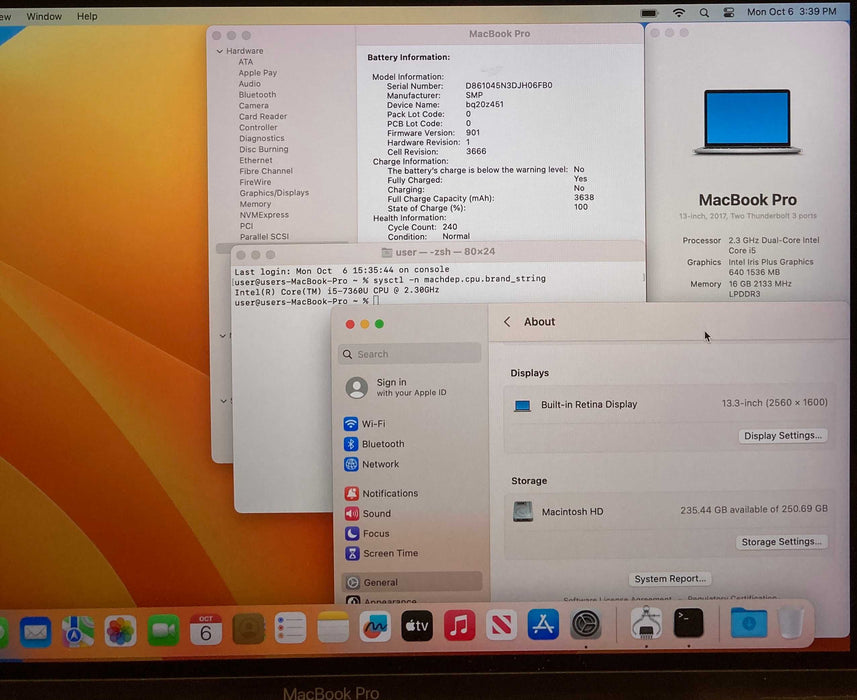
Task: Click the Display Settings... button
Action: [783, 436]
